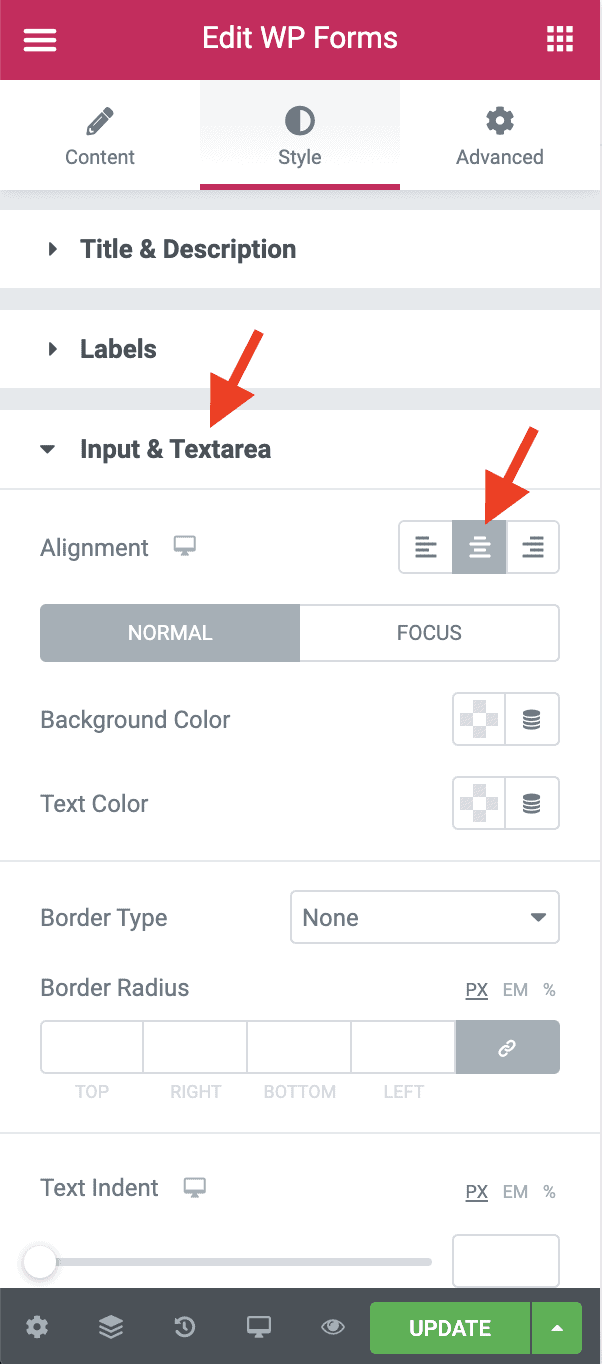Expand the Labels section
The image size is (602, 1364).
[118, 349]
